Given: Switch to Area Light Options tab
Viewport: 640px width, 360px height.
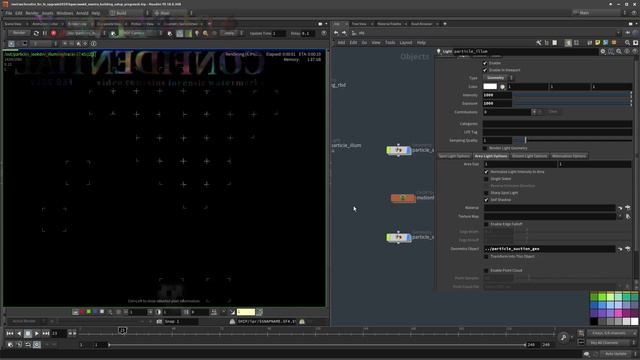Looking at the screenshot, I should [x=491, y=156].
